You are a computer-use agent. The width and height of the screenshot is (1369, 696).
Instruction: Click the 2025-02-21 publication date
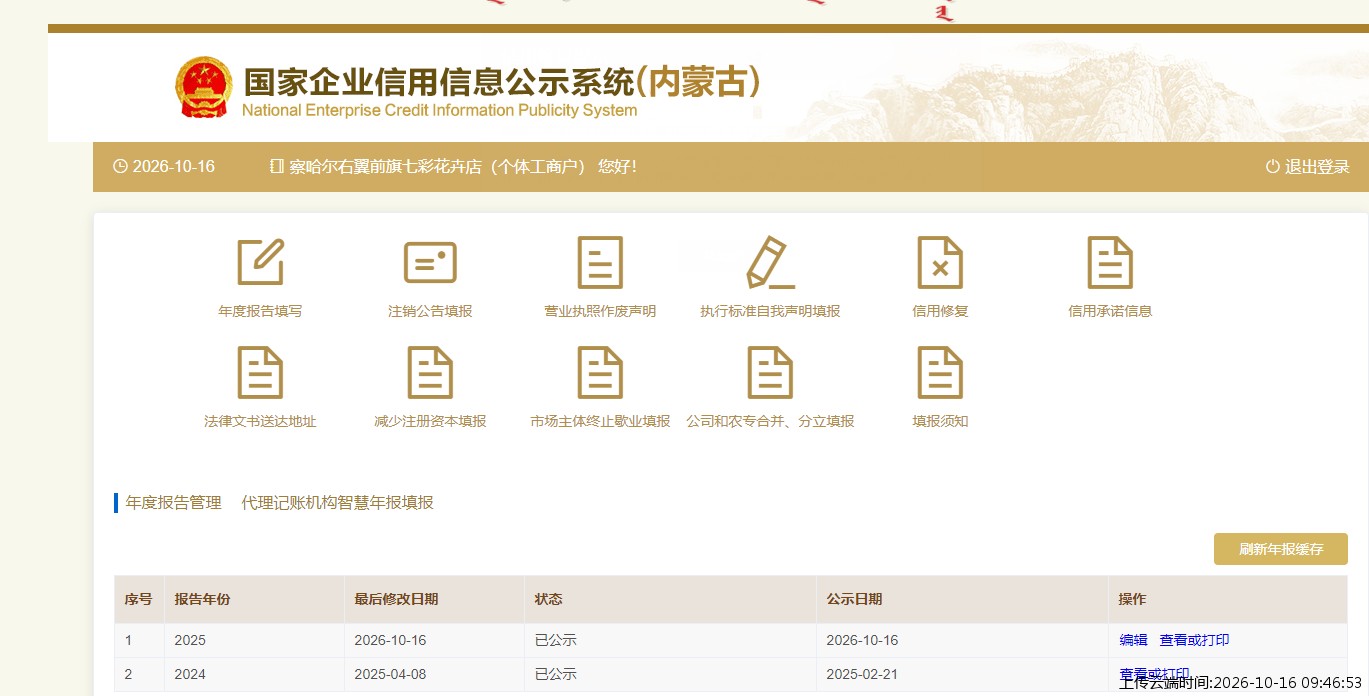pos(862,674)
